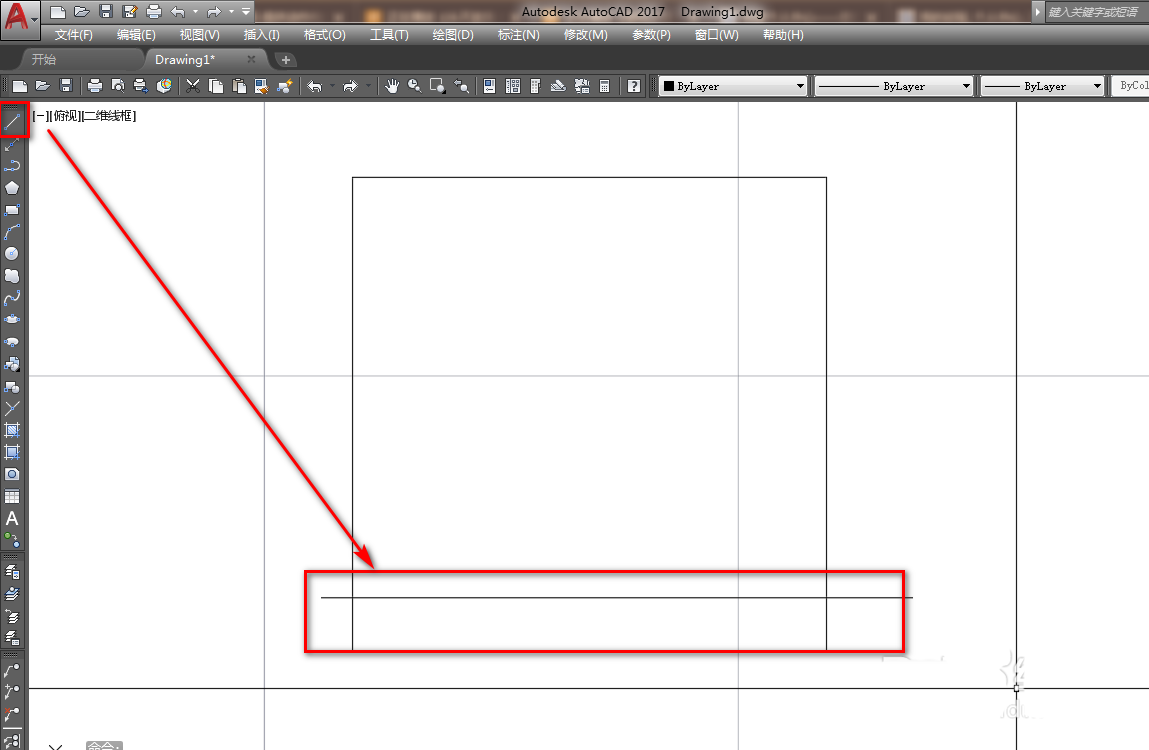
Task: Open the 文件(F) menu
Action: [74, 34]
